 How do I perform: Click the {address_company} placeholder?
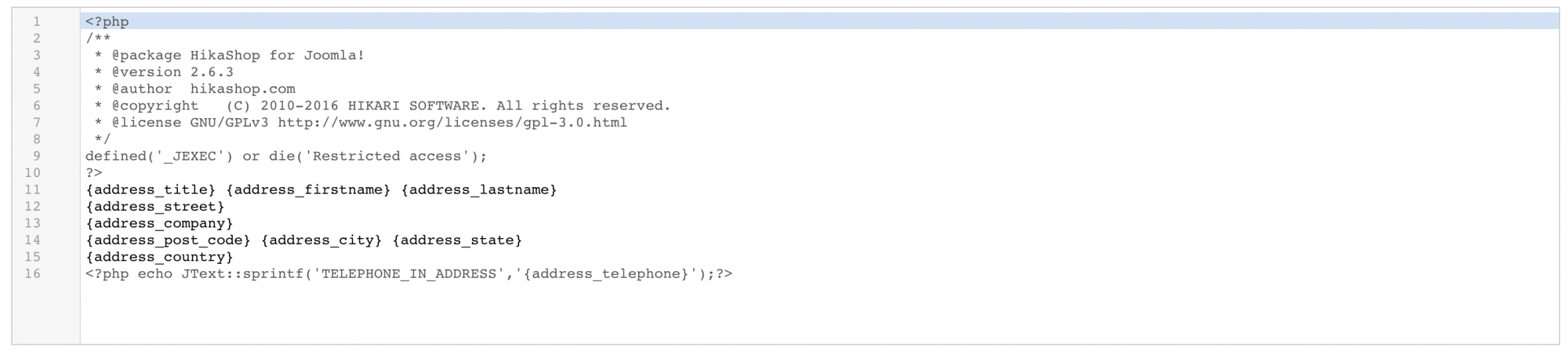click(x=159, y=224)
